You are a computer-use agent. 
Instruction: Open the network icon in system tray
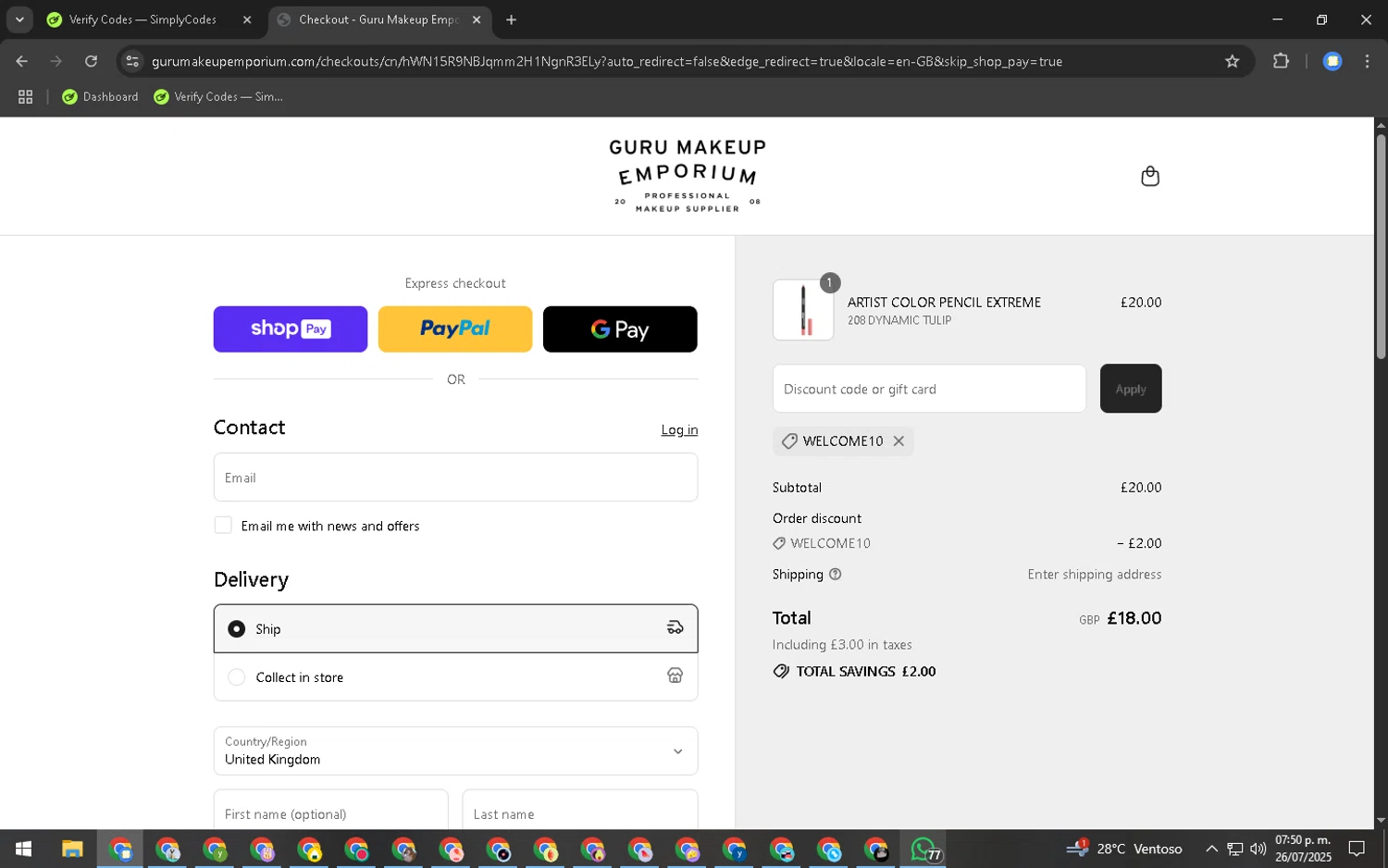point(1234,849)
